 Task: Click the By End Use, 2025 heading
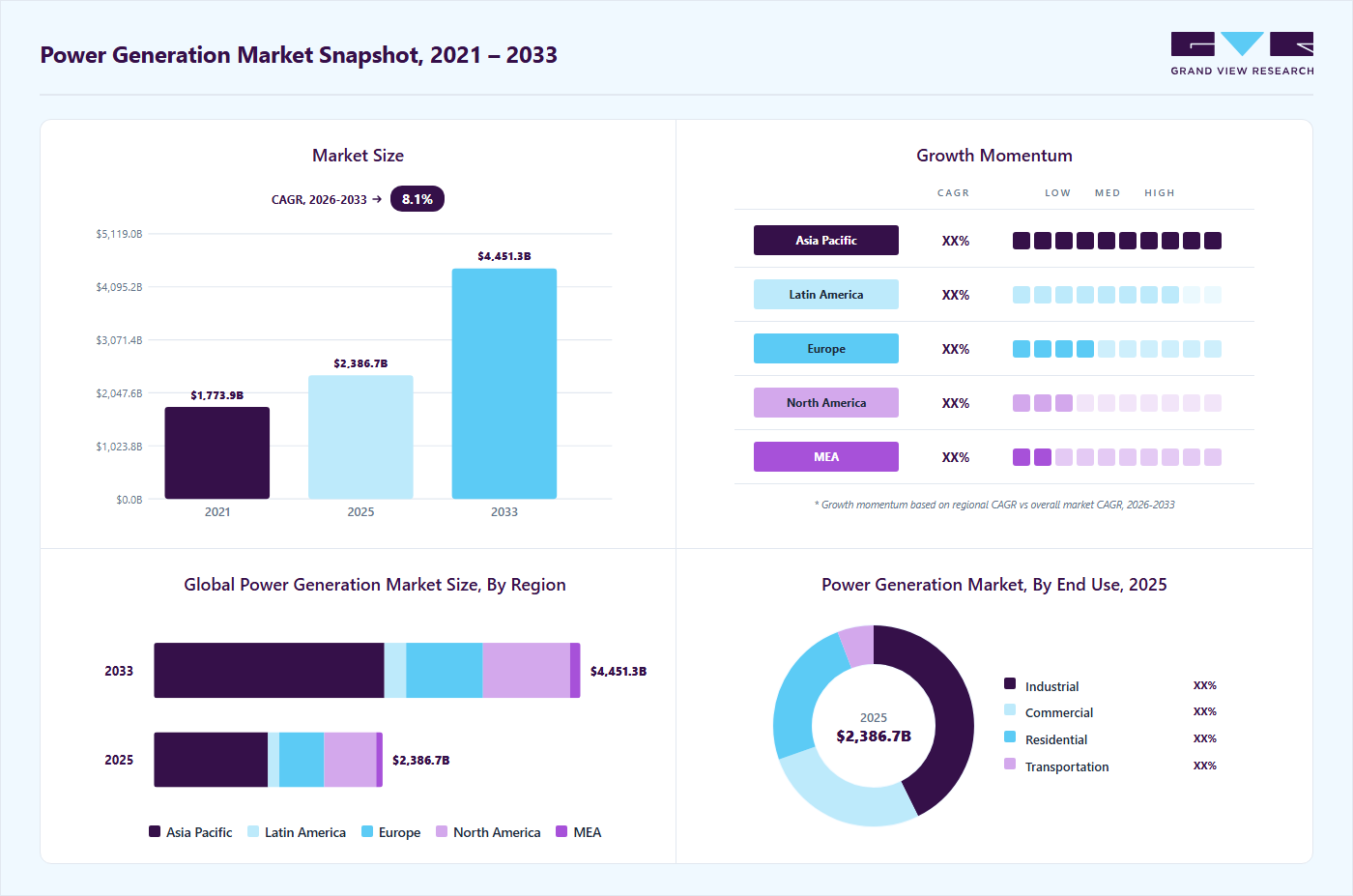[994, 585]
